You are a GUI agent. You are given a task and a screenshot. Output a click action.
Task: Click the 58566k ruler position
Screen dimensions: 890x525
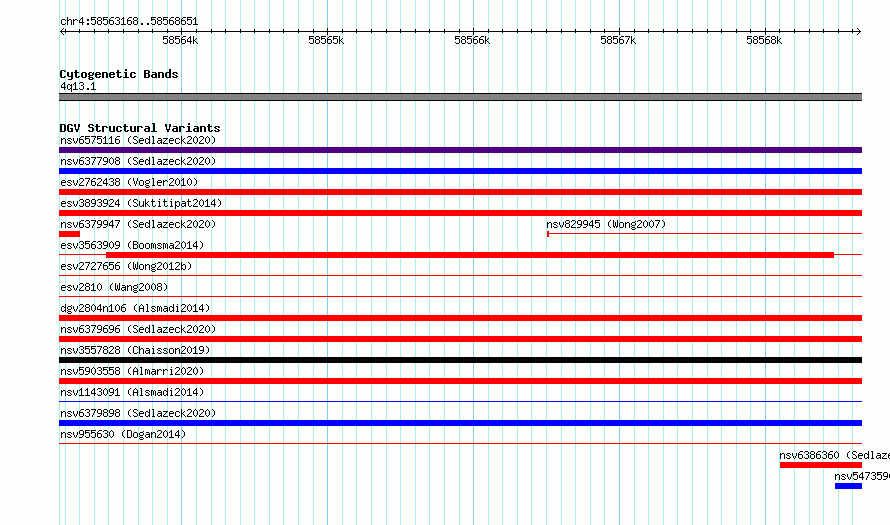tap(472, 40)
